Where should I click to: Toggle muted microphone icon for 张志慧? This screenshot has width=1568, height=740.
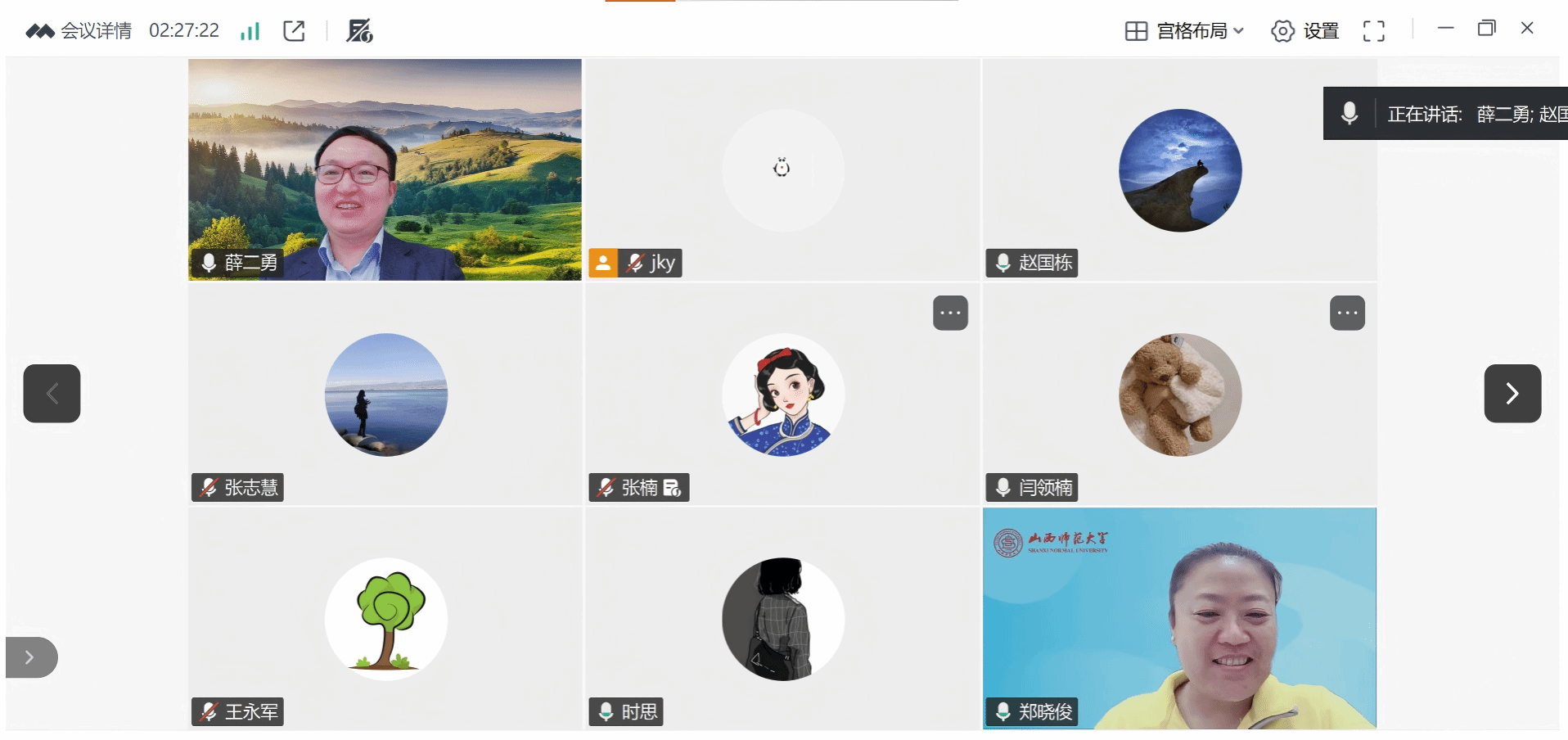[209, 488]
